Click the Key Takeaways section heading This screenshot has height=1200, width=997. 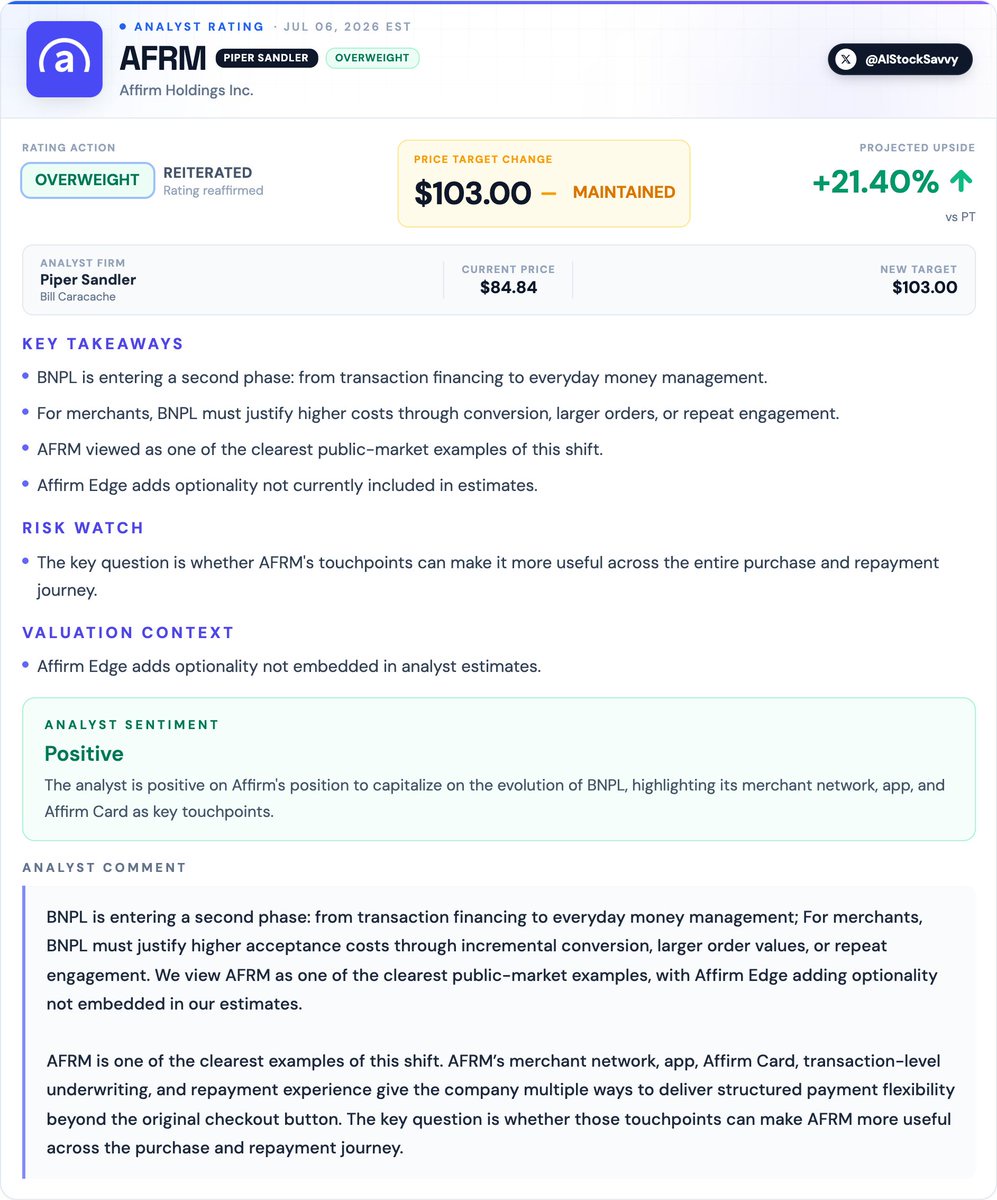[103, 344]
